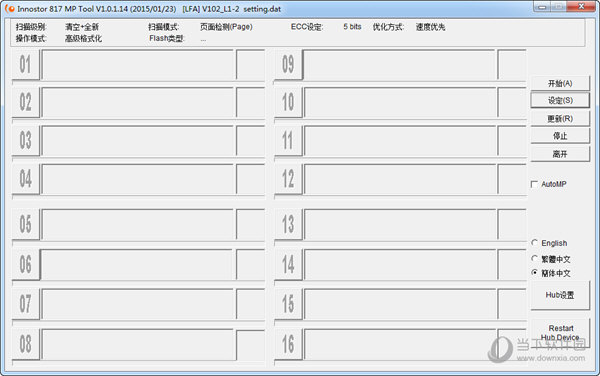Click the port 14 number button
The height and width of the screenshot is (376, 600).
pyautogui.click(x=288, y=264)
